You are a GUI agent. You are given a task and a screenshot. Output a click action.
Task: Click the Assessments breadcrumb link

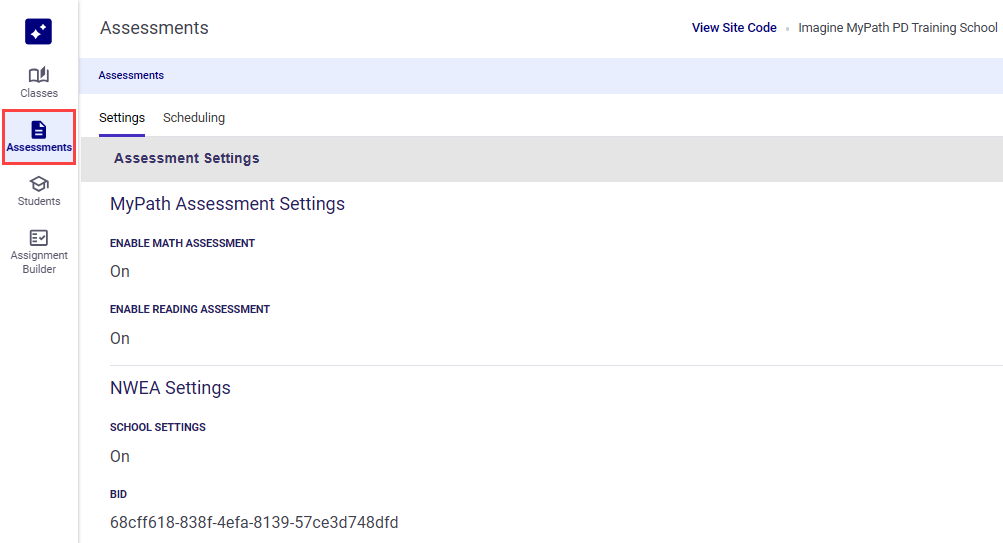[x=131, y=75]
